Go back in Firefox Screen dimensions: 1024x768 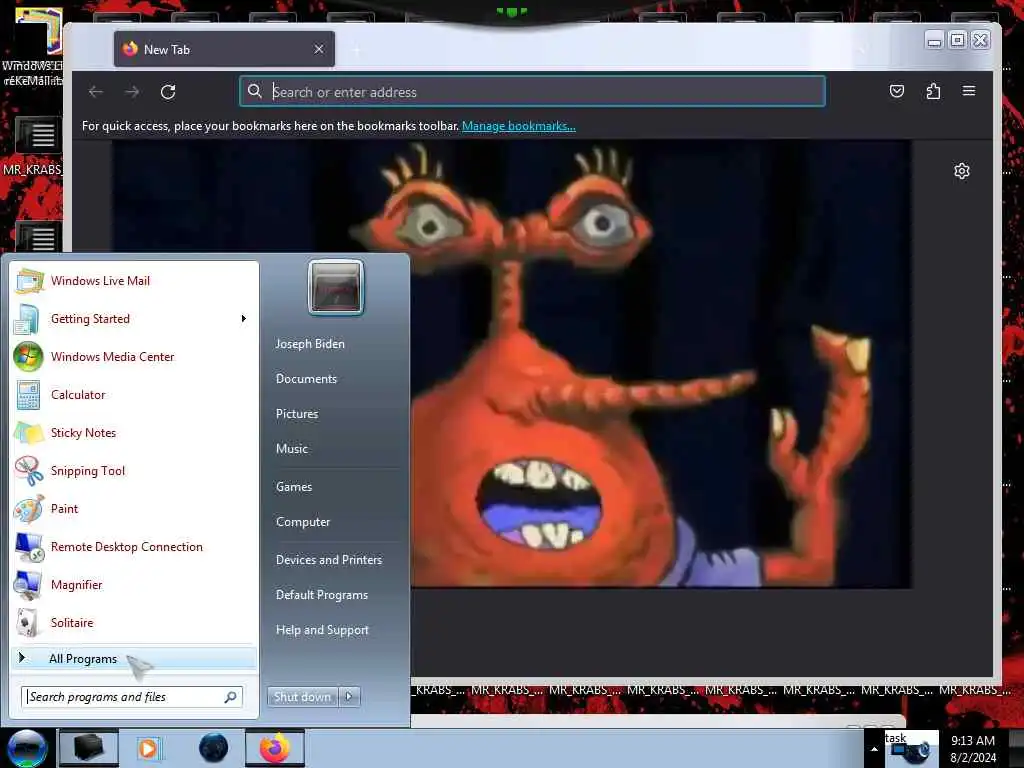coord(96,92)
